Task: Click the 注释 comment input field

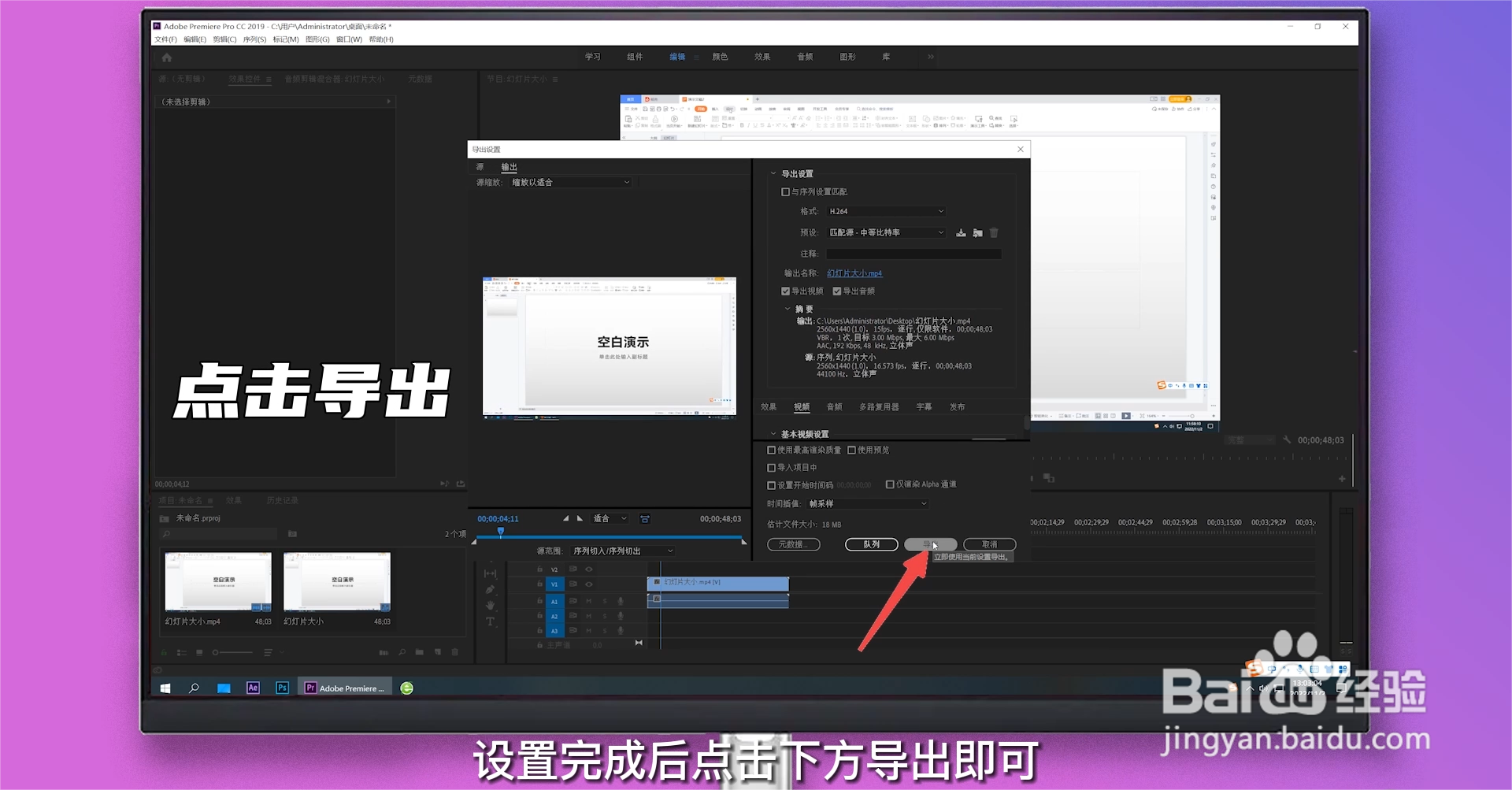Action: coord(913,254)
